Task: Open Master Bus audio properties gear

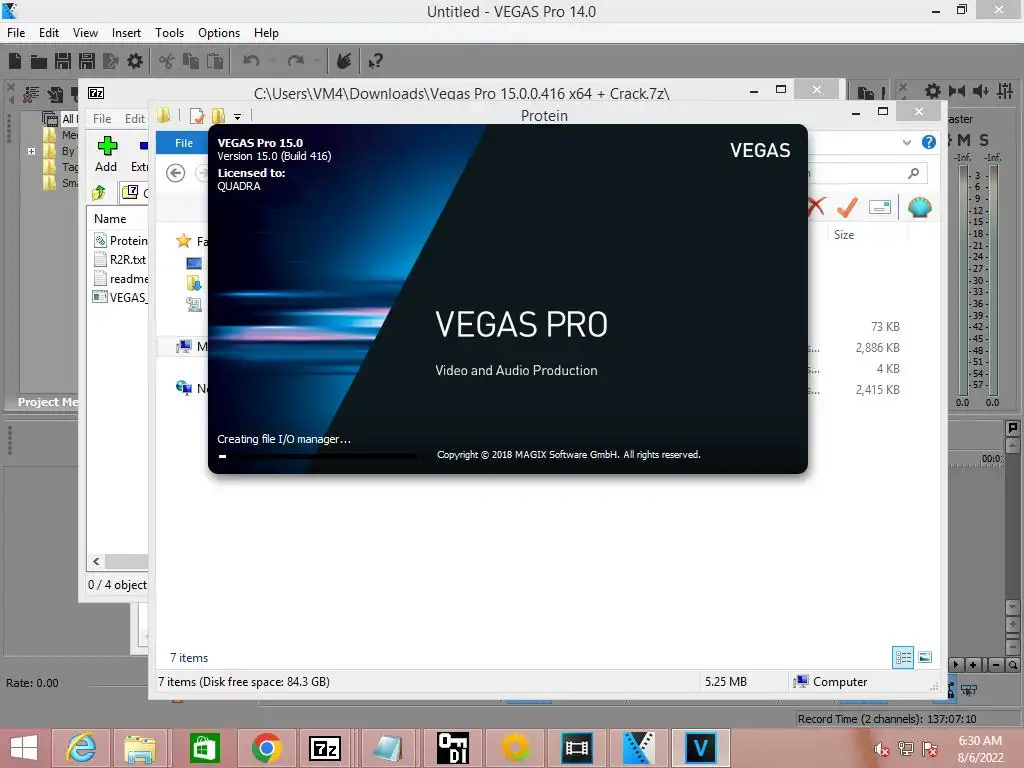Action: point(933,91)
